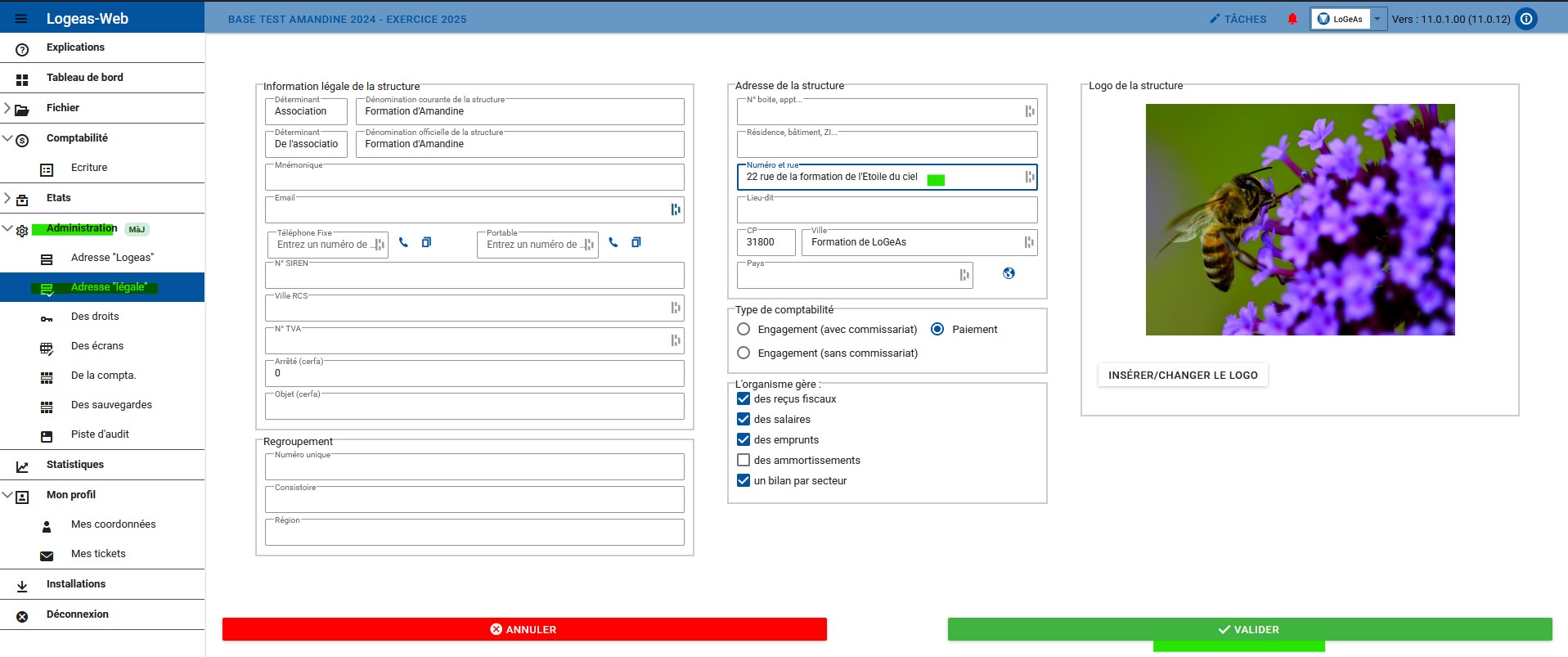Viewport: 1568px width, 657px height.
Task: Uncheck the 'des reçus fiscaux' checkbox
Action: 744,399
